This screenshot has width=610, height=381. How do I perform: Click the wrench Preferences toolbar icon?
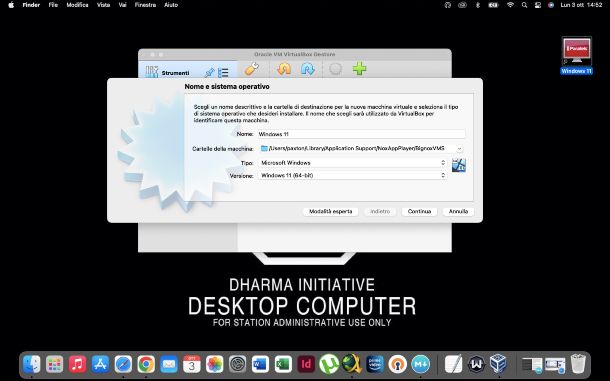coord(252,69)
